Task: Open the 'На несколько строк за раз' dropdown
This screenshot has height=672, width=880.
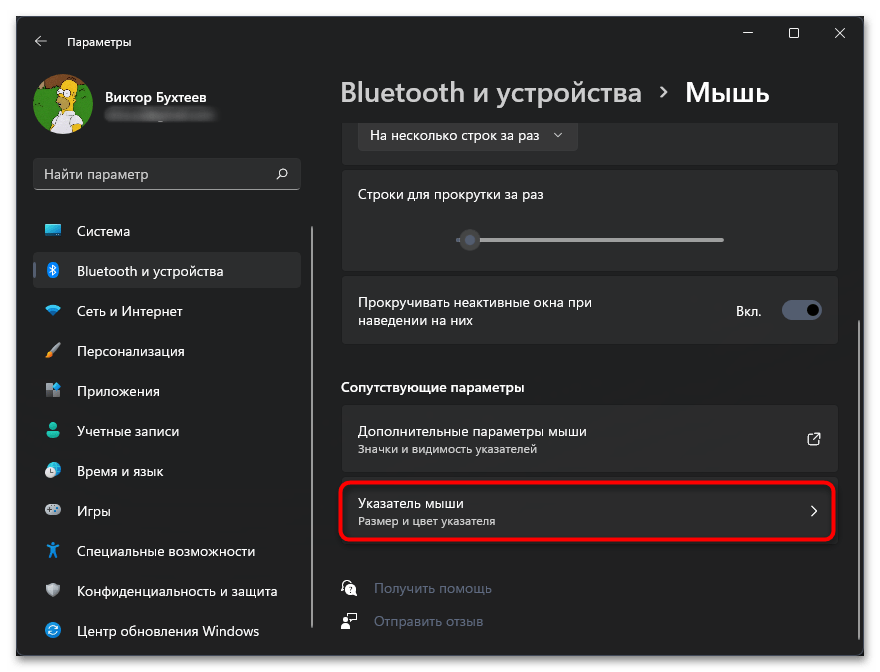Action: coord(467,135)
